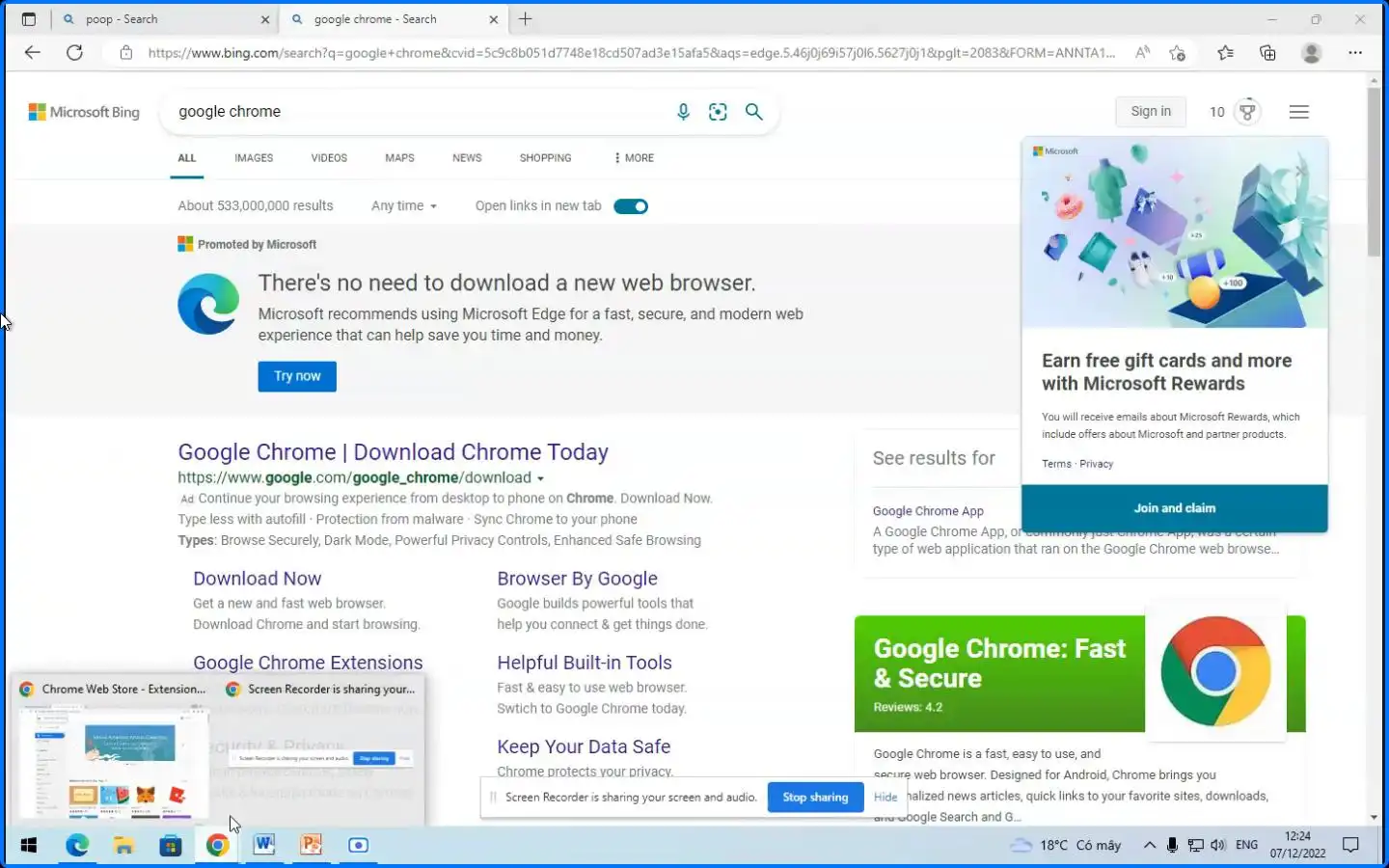This screenshot has height=868, width=1389.
Task: Toggle Open links in new tab switch
Action: click(x=631, y=206)
